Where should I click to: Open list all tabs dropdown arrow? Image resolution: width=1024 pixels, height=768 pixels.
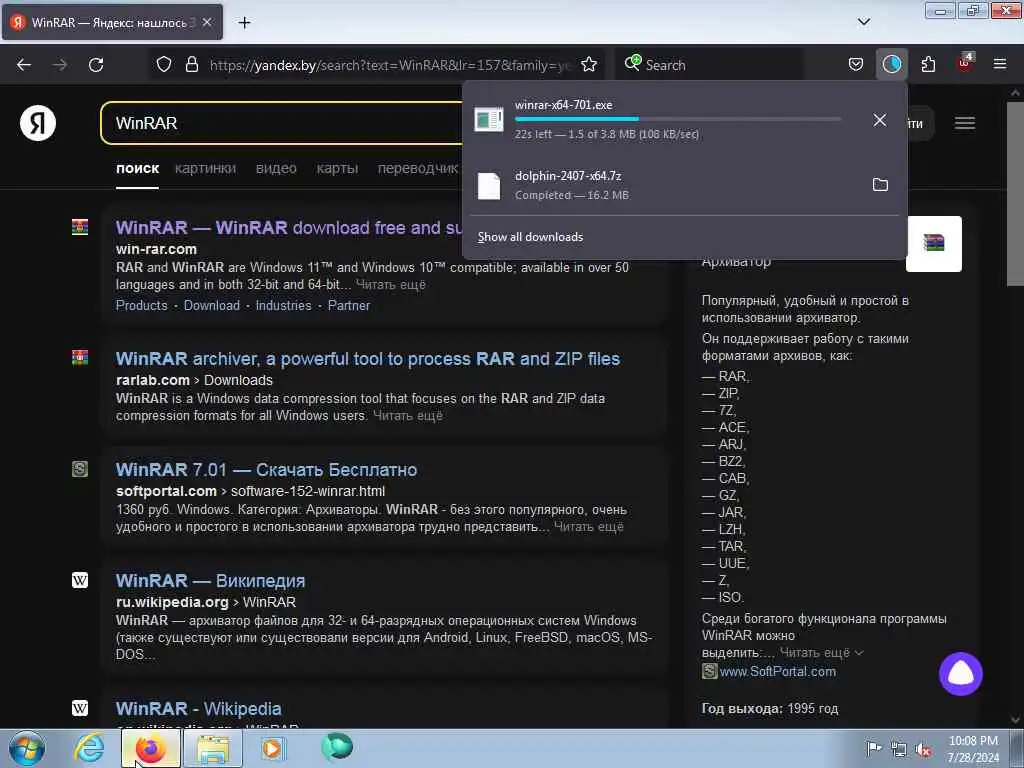[863, 22]
